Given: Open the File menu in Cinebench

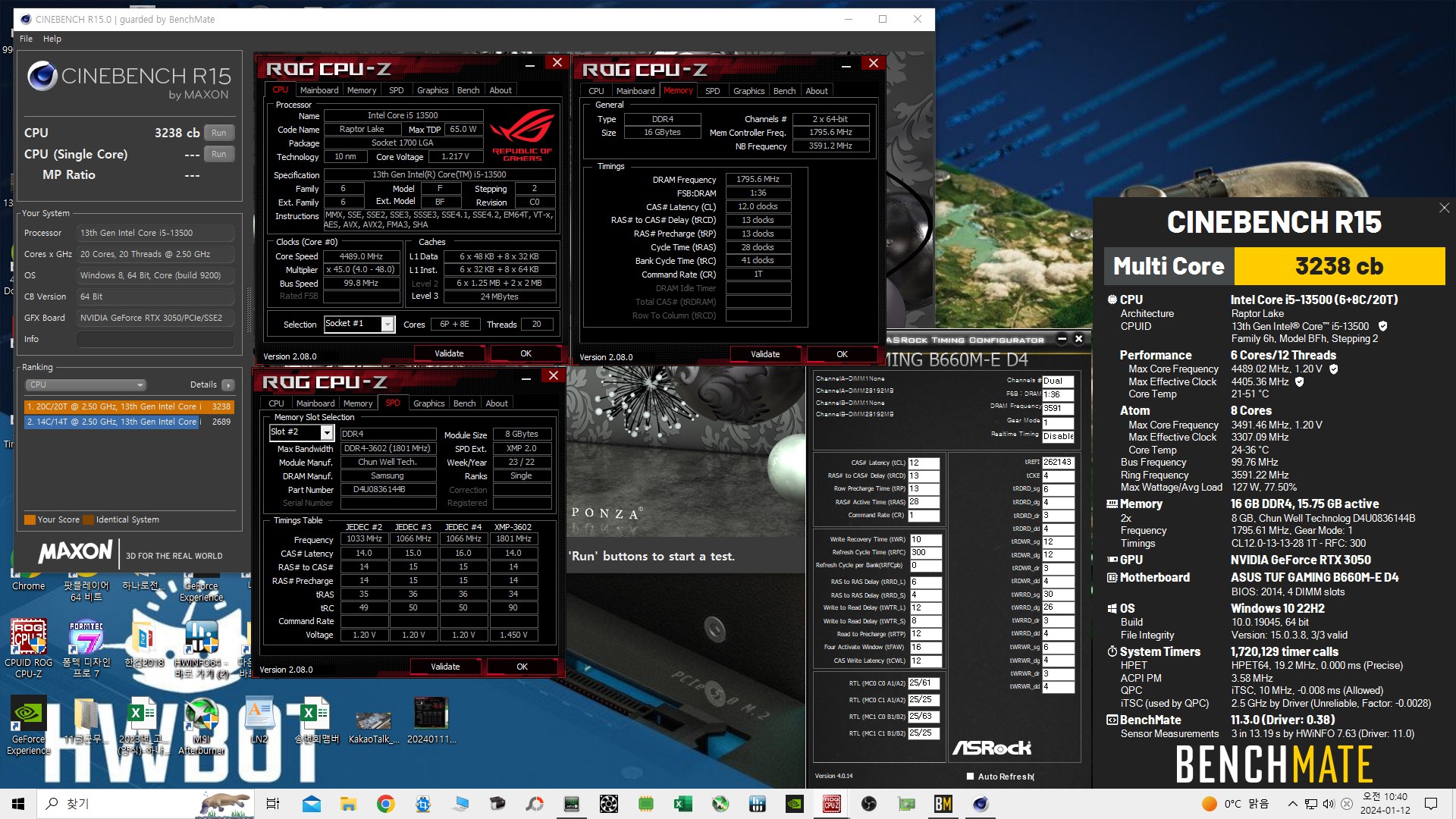Looking at the screenshot, I should click(x=27, y=39).
